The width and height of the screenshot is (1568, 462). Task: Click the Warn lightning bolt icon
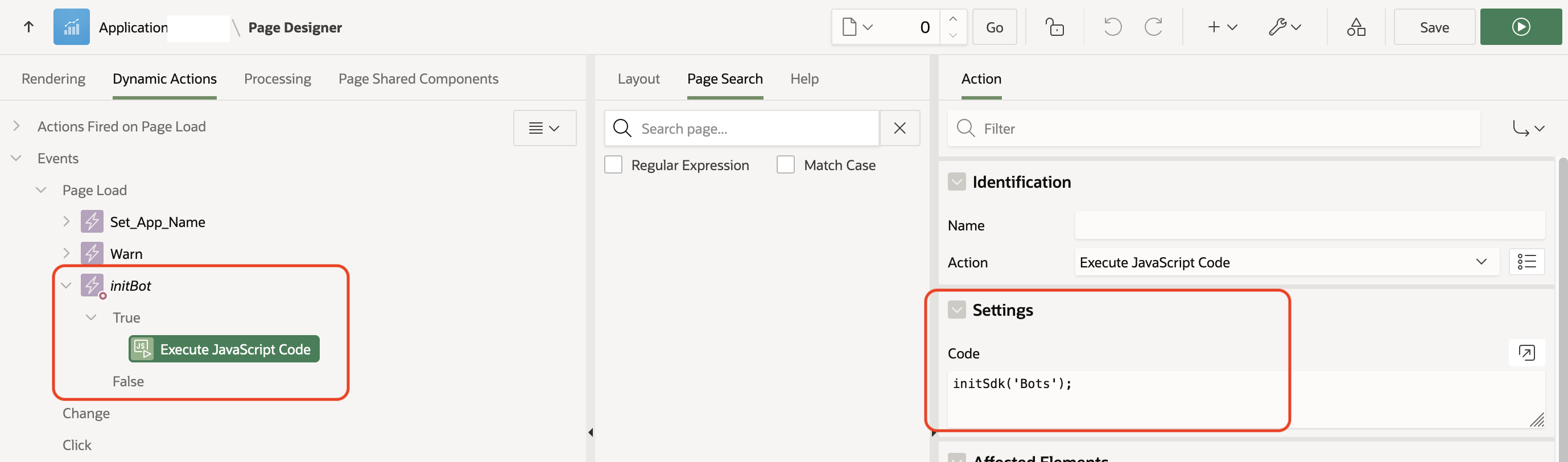coord(92,253)
